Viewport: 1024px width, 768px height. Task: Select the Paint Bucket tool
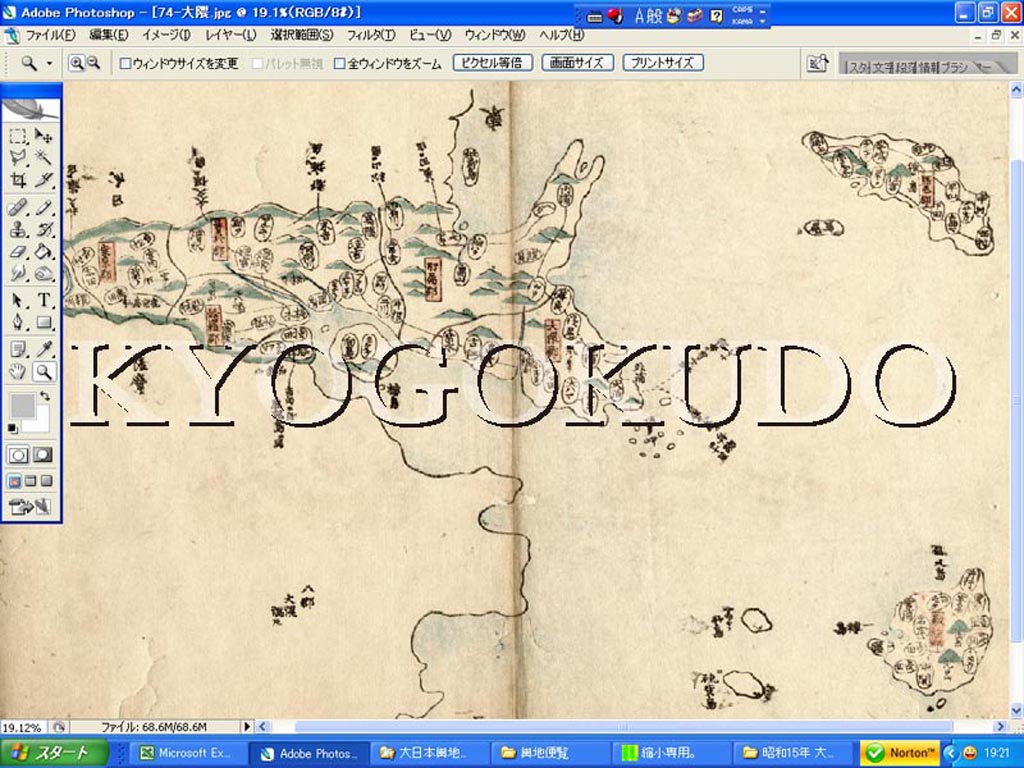43,251
